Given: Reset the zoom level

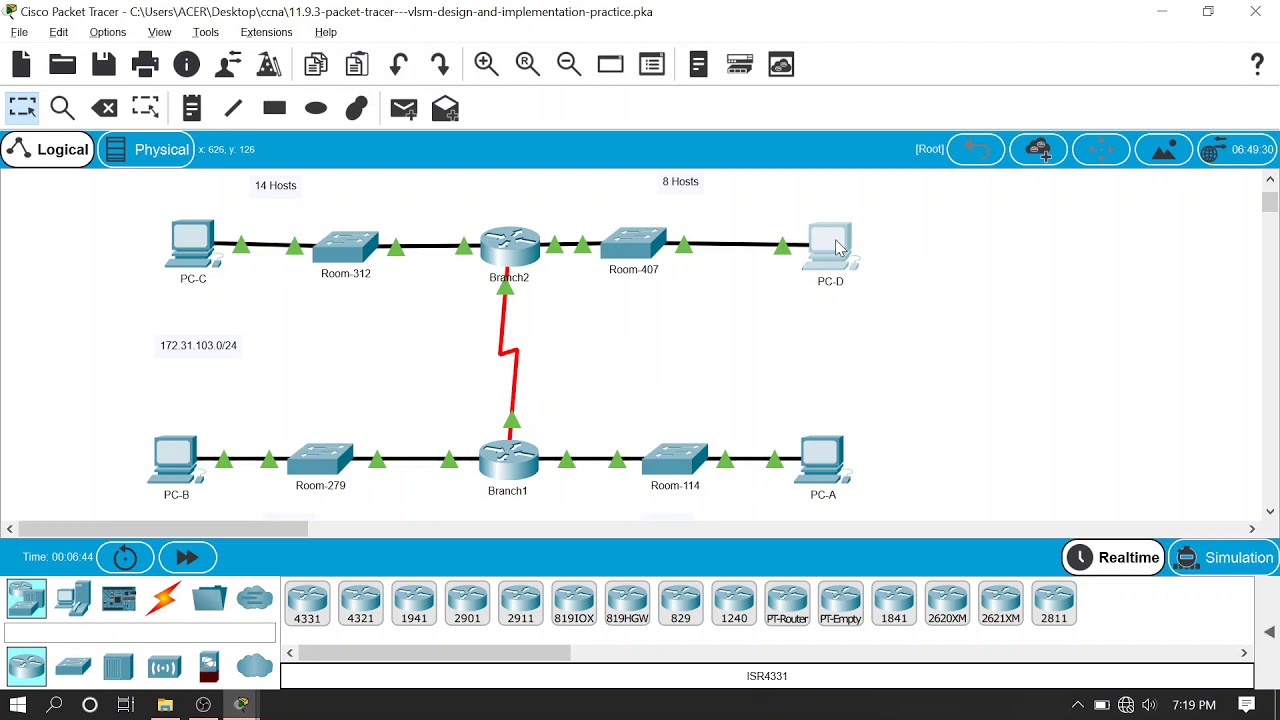Looking at the screenshot, I should tap(528, 65).
